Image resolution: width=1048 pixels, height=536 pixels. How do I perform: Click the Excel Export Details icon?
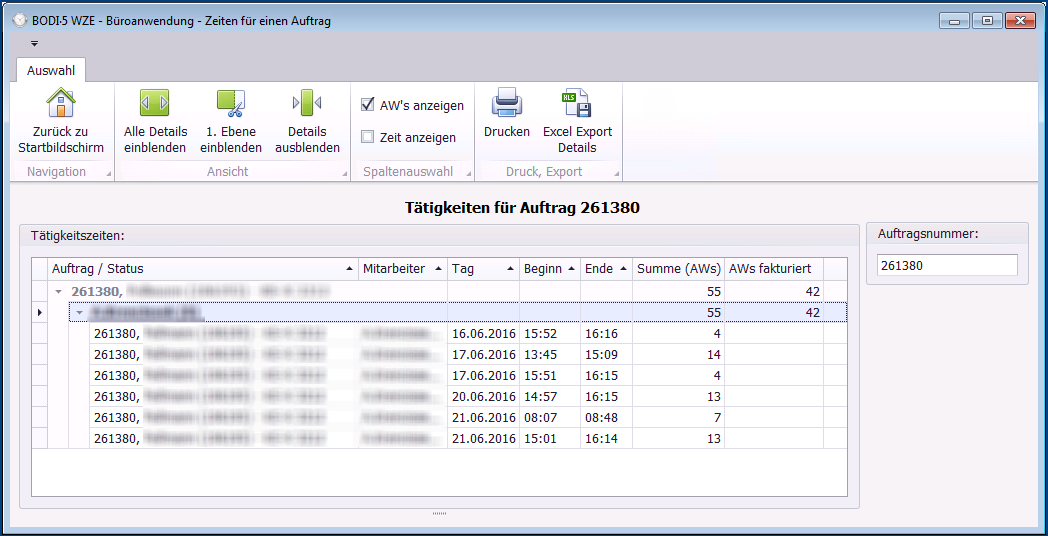(577, 103)
